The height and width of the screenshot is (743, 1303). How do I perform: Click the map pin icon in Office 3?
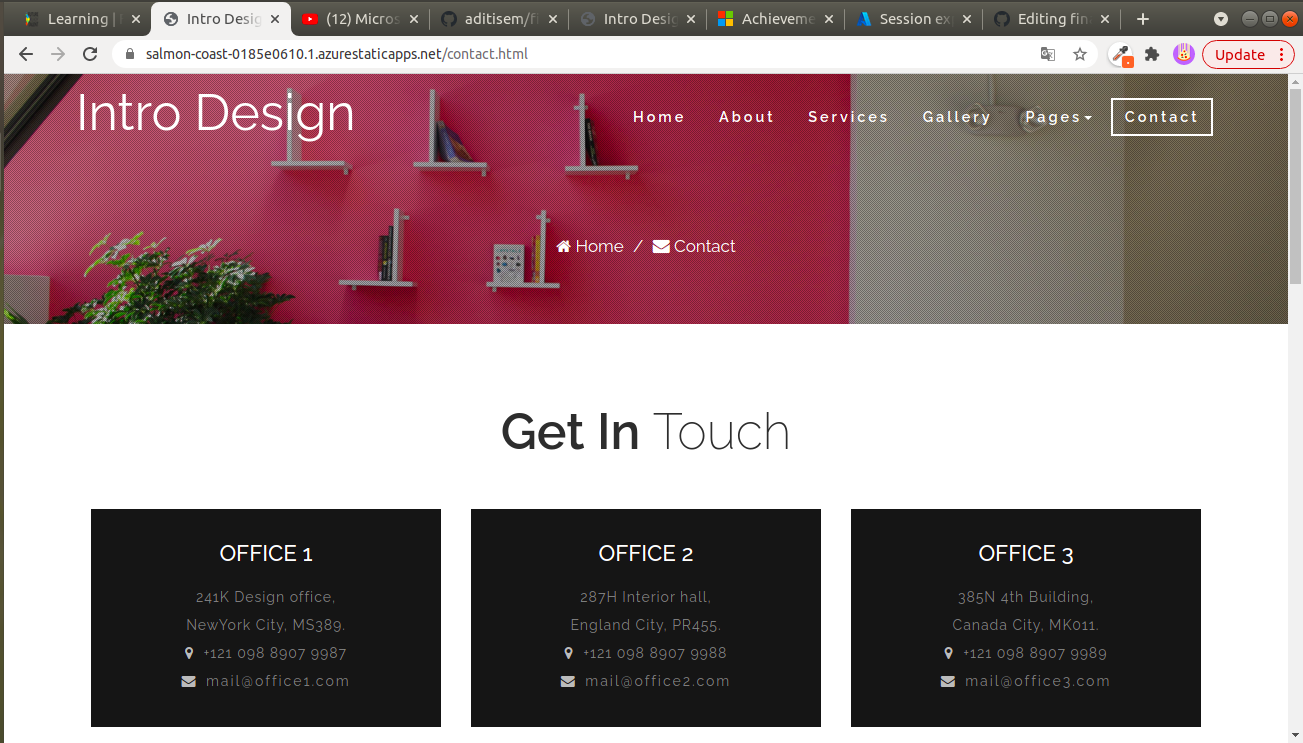949,653
